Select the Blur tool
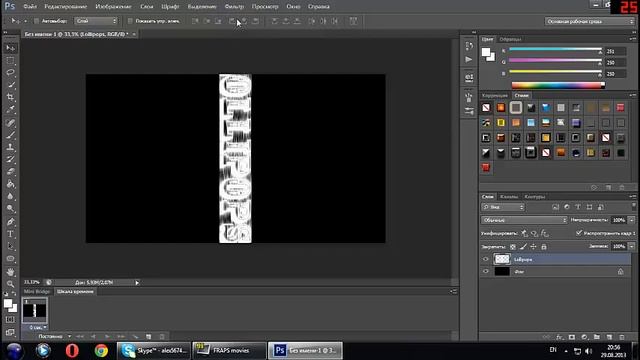 click(x=11, y=196)
